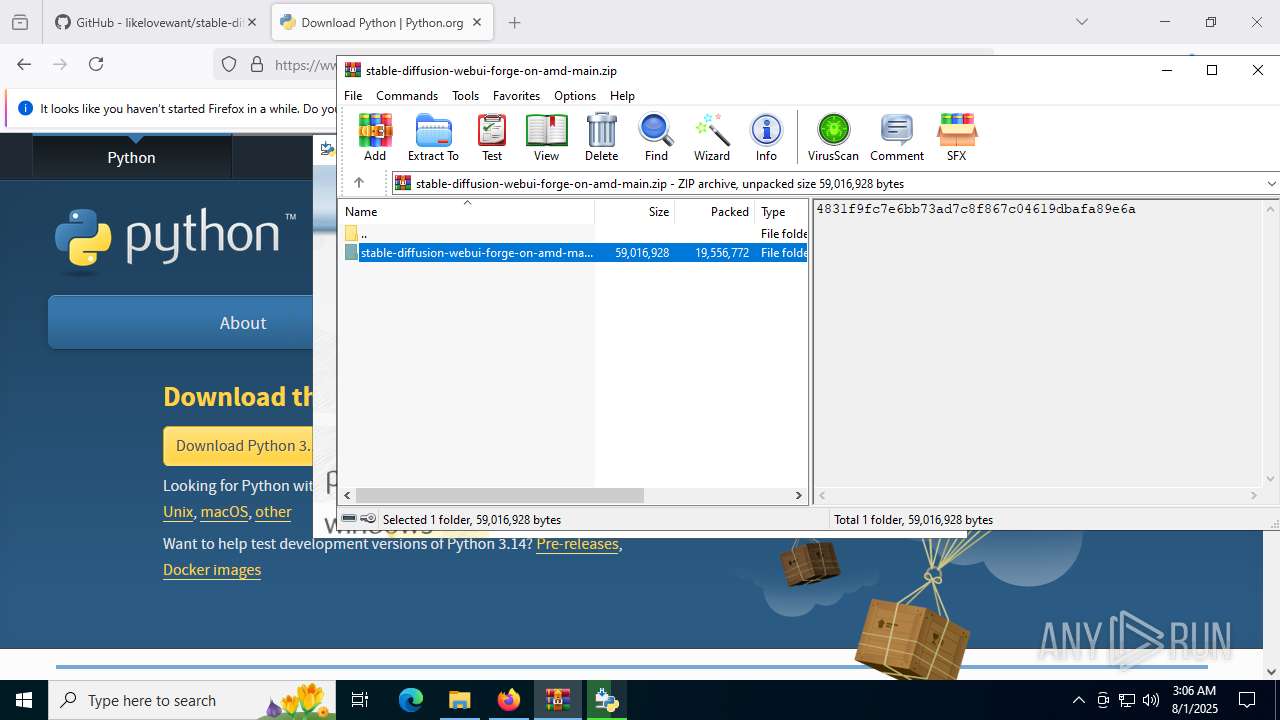
Task: Open the Pre-releases link
Action: click(x=577, y=544)
